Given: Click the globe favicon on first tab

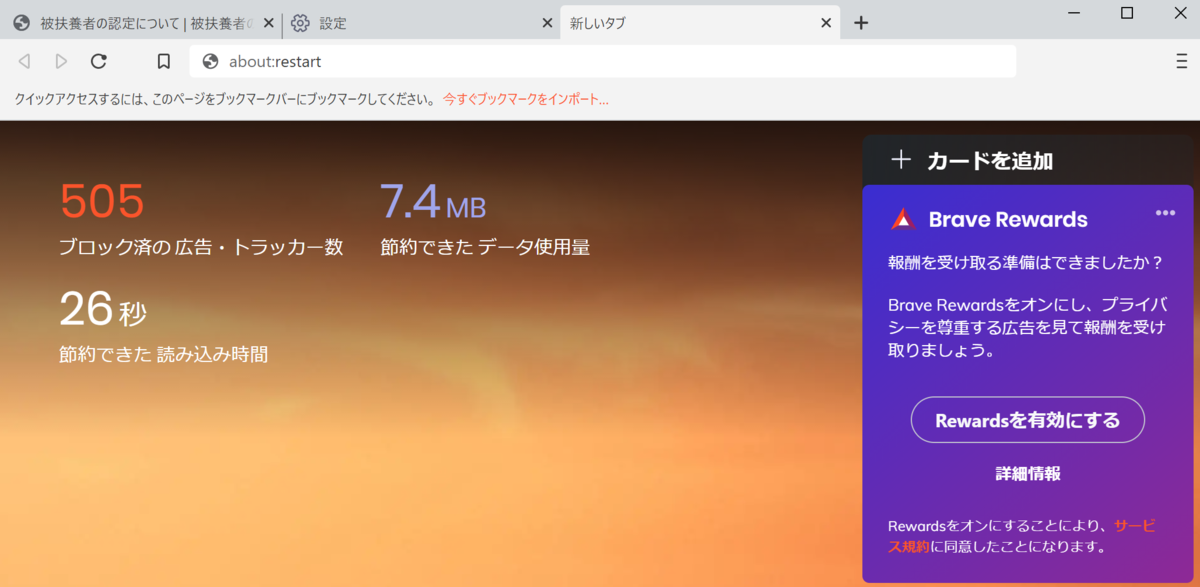Looking at the screenshot, I should coord(22,23).
